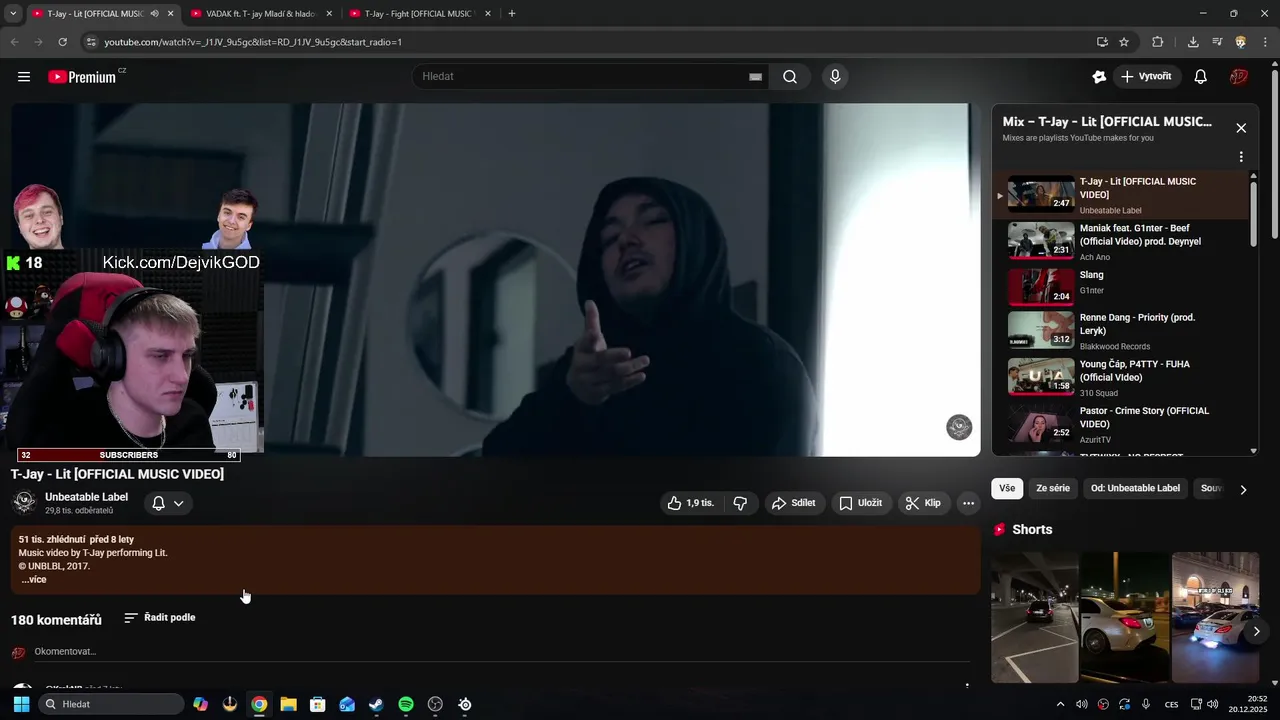Open Unbeatable Label channel avatar
This screenshot has height=720, width=1280.
pos(24,502)
